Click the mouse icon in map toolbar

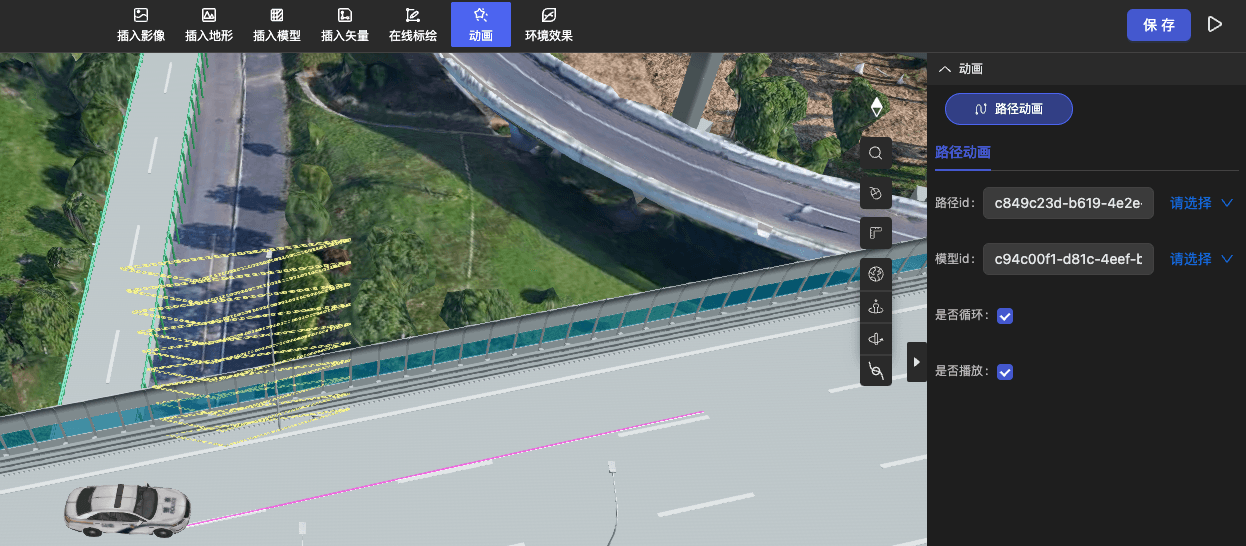876,192
